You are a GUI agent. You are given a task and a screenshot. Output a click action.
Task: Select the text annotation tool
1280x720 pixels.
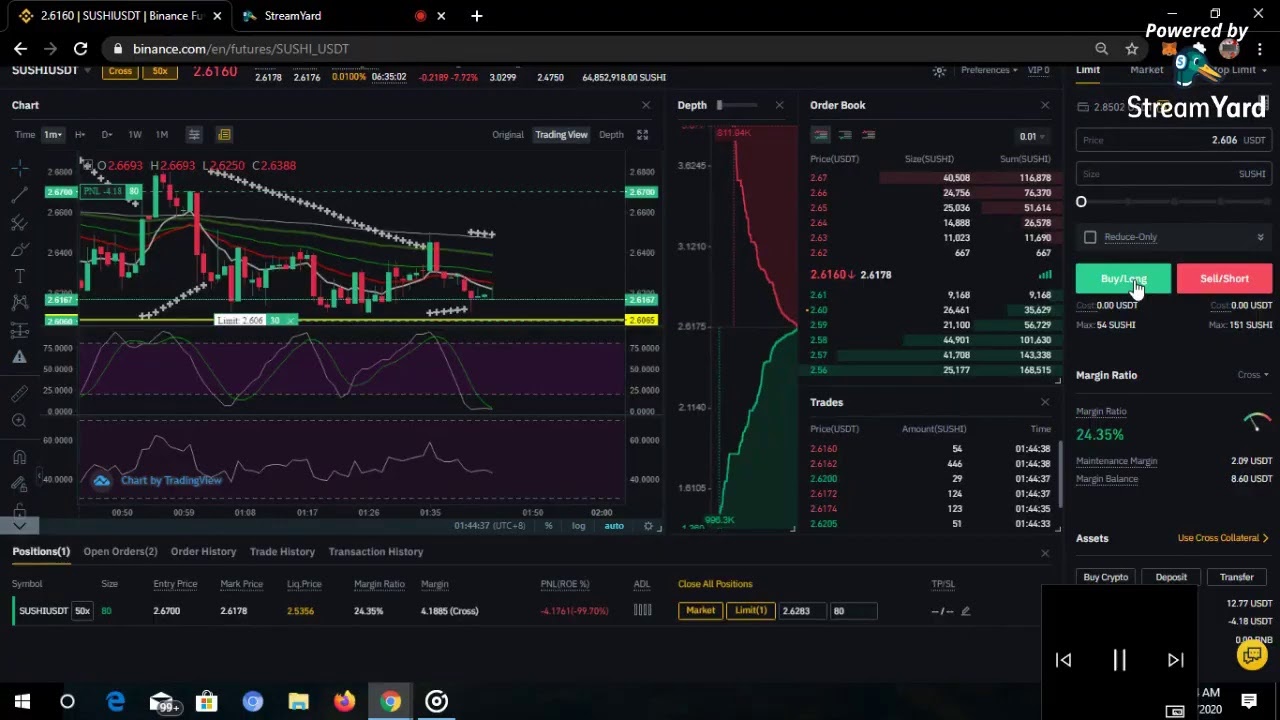(x=19, y=276)
